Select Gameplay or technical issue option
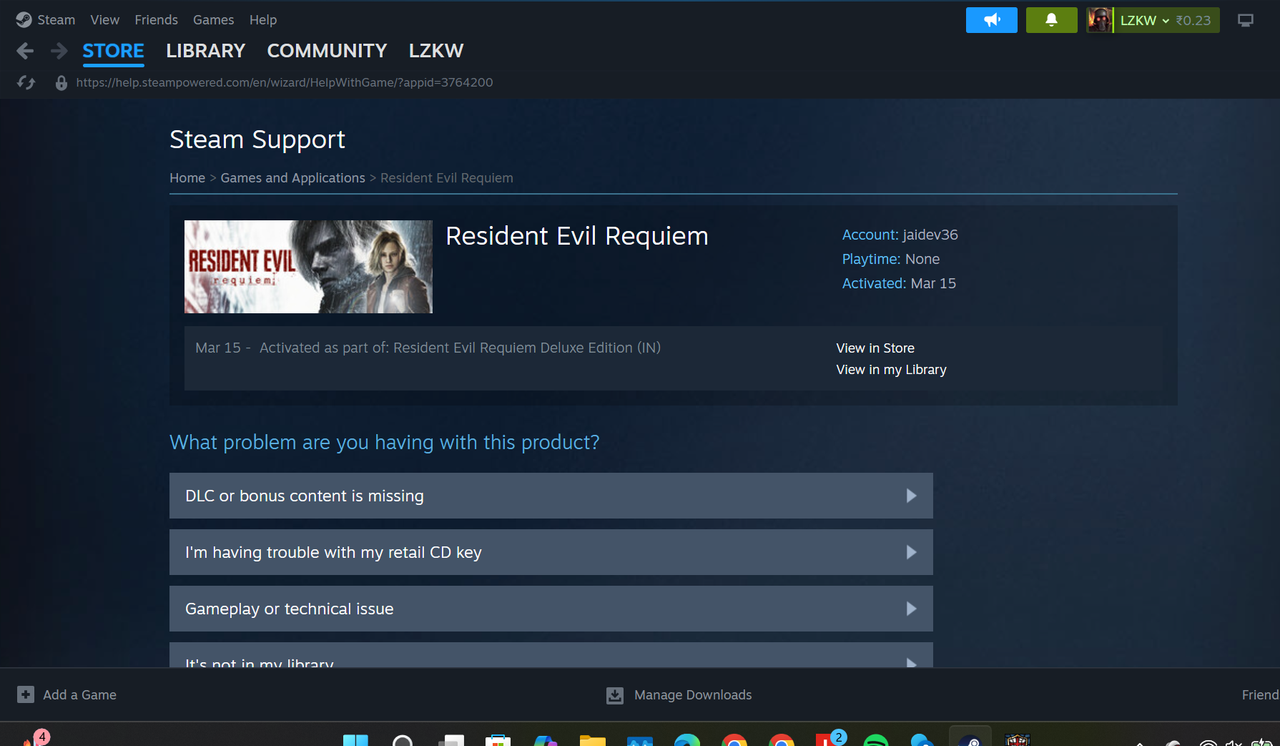 click(x=551, y=609)
